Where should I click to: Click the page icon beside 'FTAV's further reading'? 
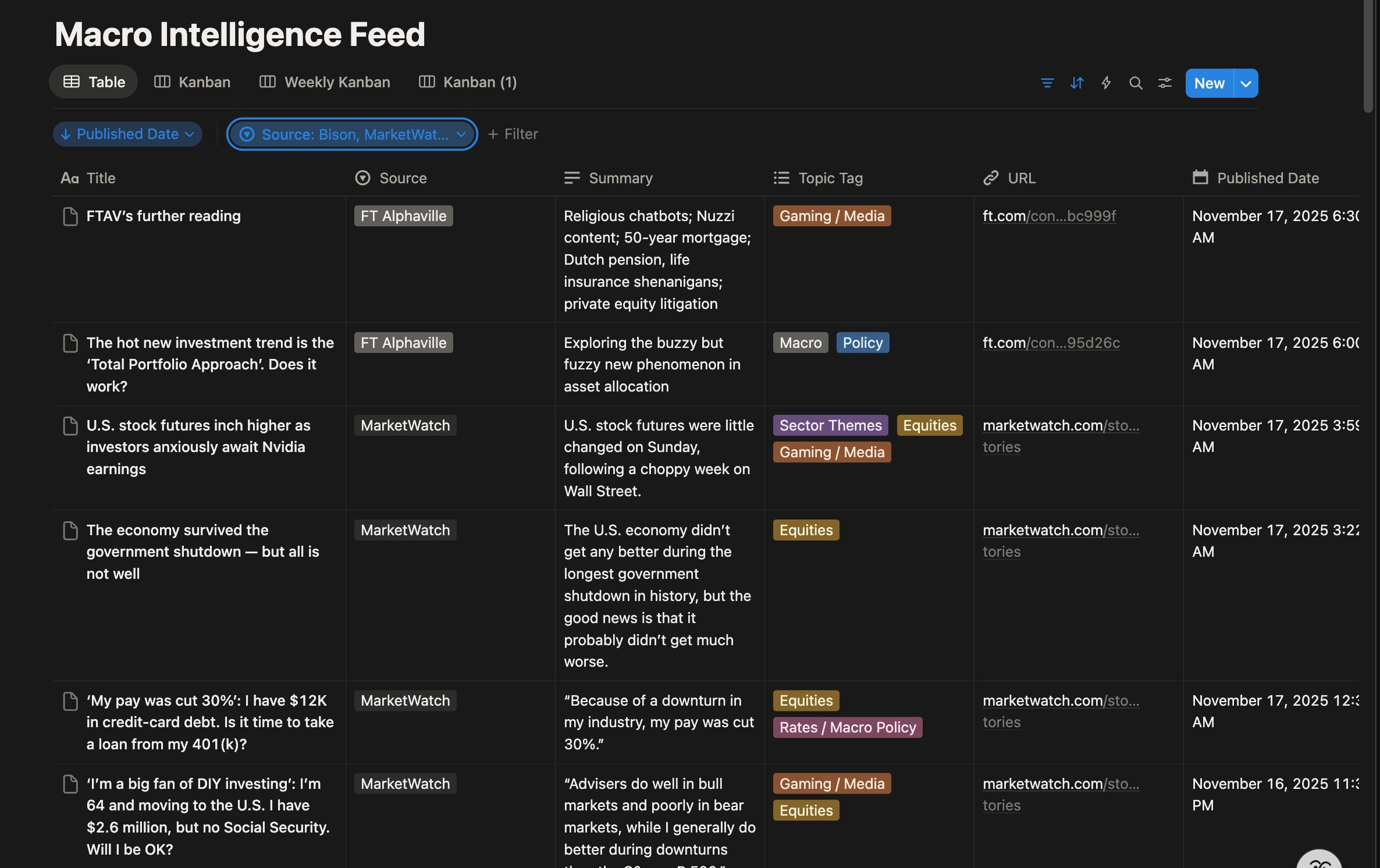[70, 216]
